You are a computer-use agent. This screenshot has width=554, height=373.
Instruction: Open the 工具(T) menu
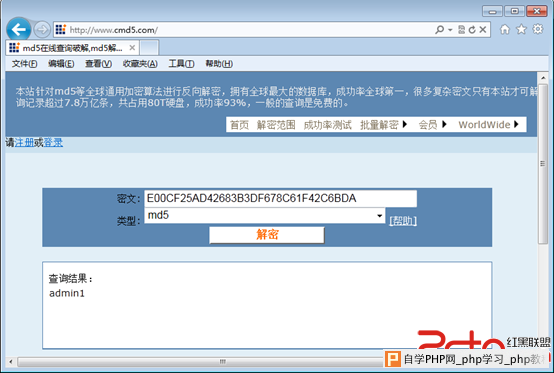[181, 64]
